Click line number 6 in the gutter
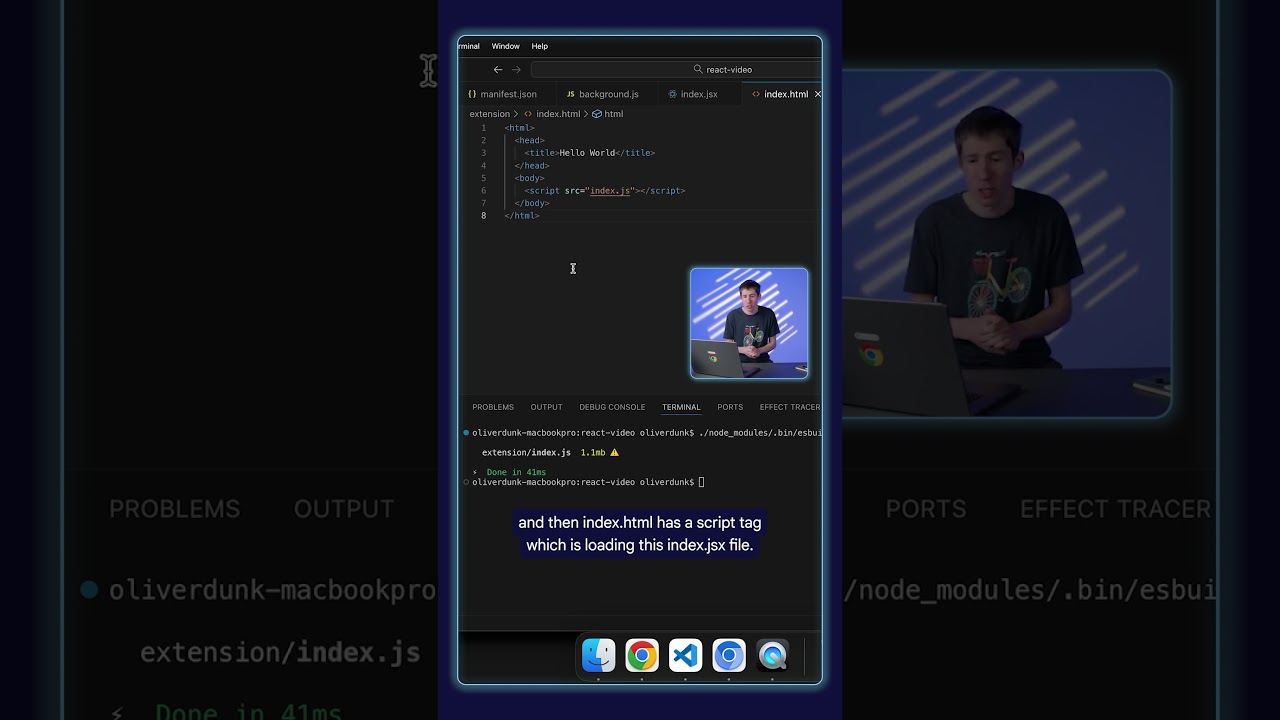 (x=484, y=191)
